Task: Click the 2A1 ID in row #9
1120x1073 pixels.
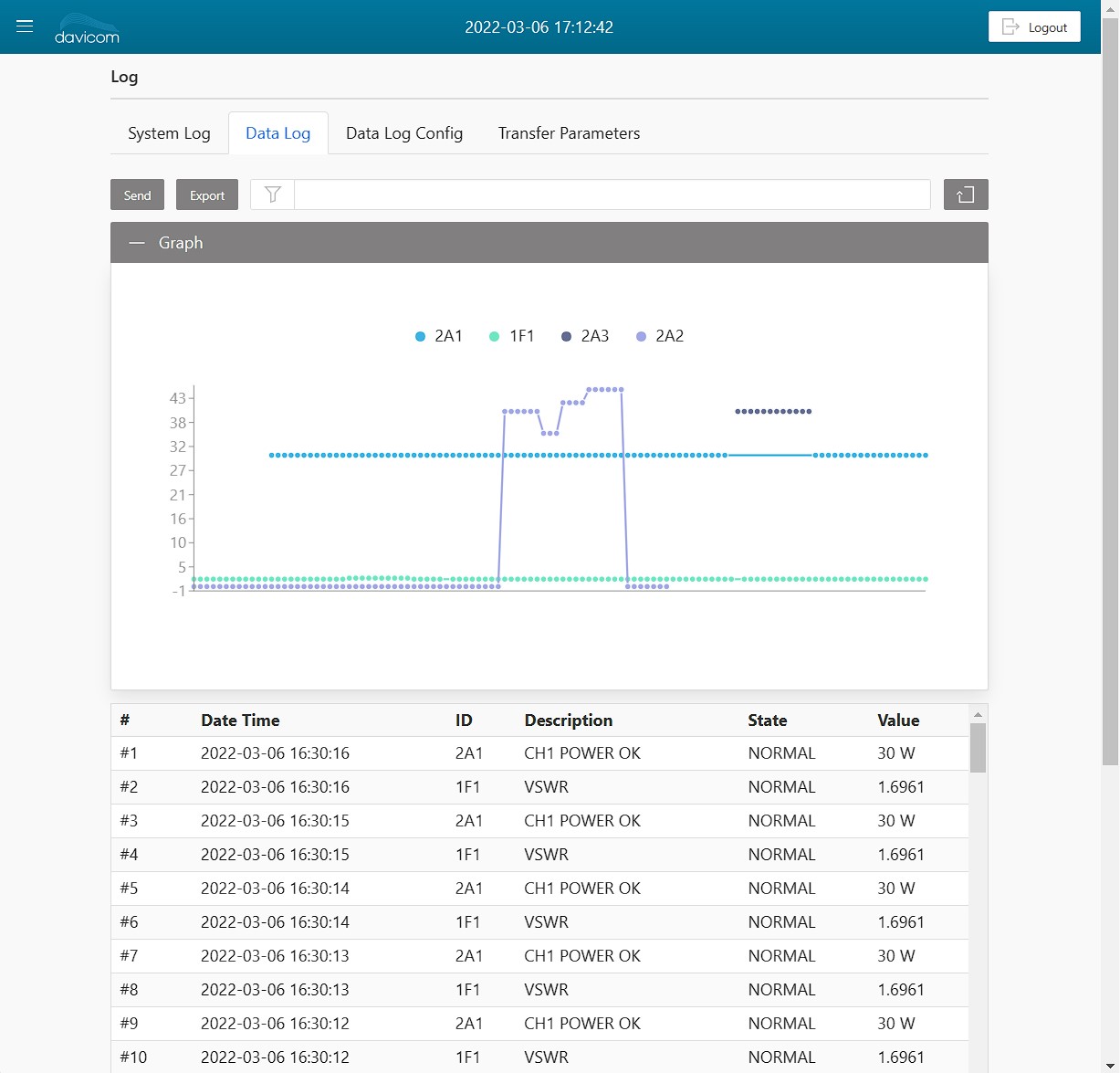Action: tap(468, 1024)
